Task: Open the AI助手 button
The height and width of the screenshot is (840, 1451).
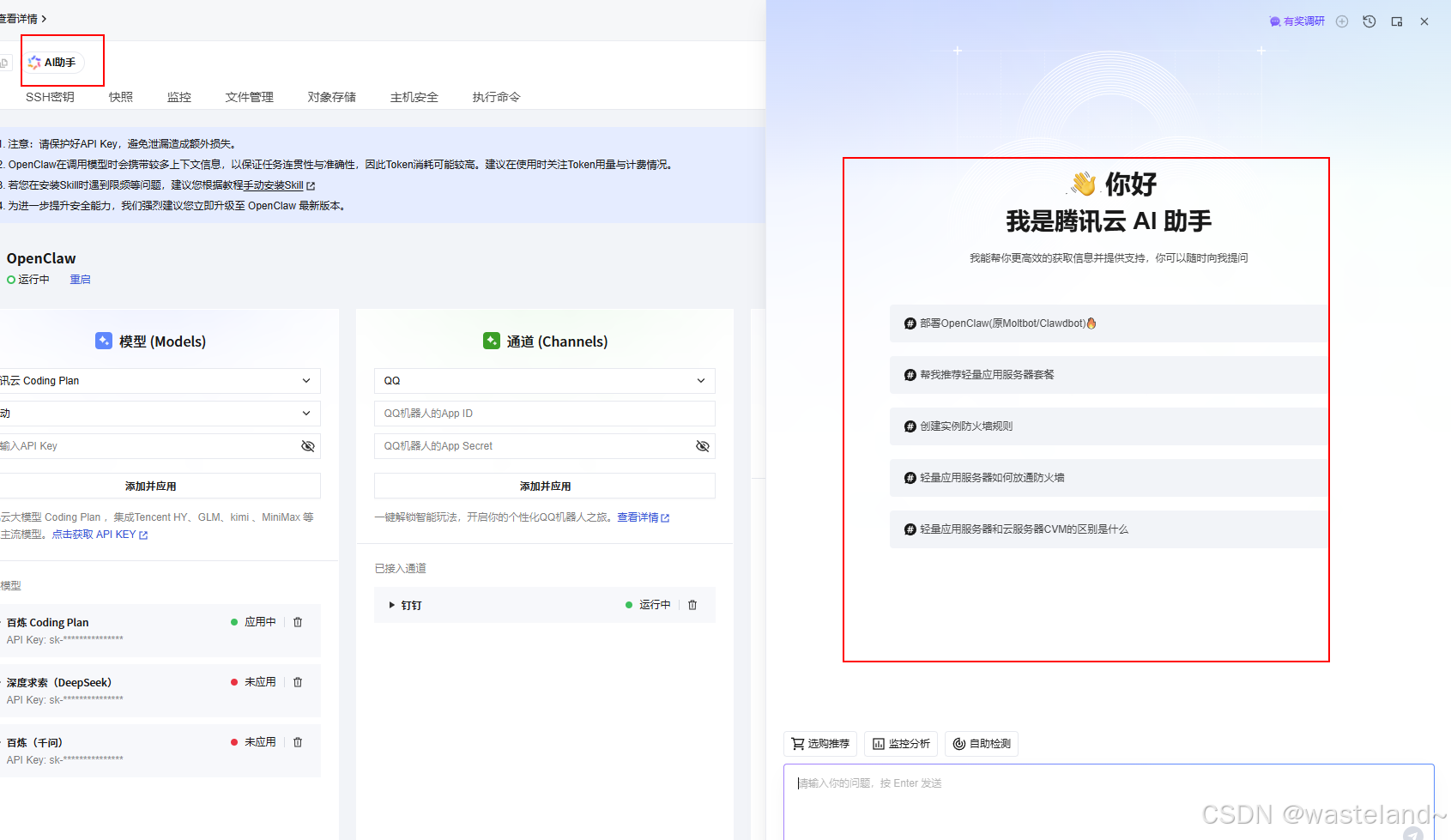Action: [53, 63]
